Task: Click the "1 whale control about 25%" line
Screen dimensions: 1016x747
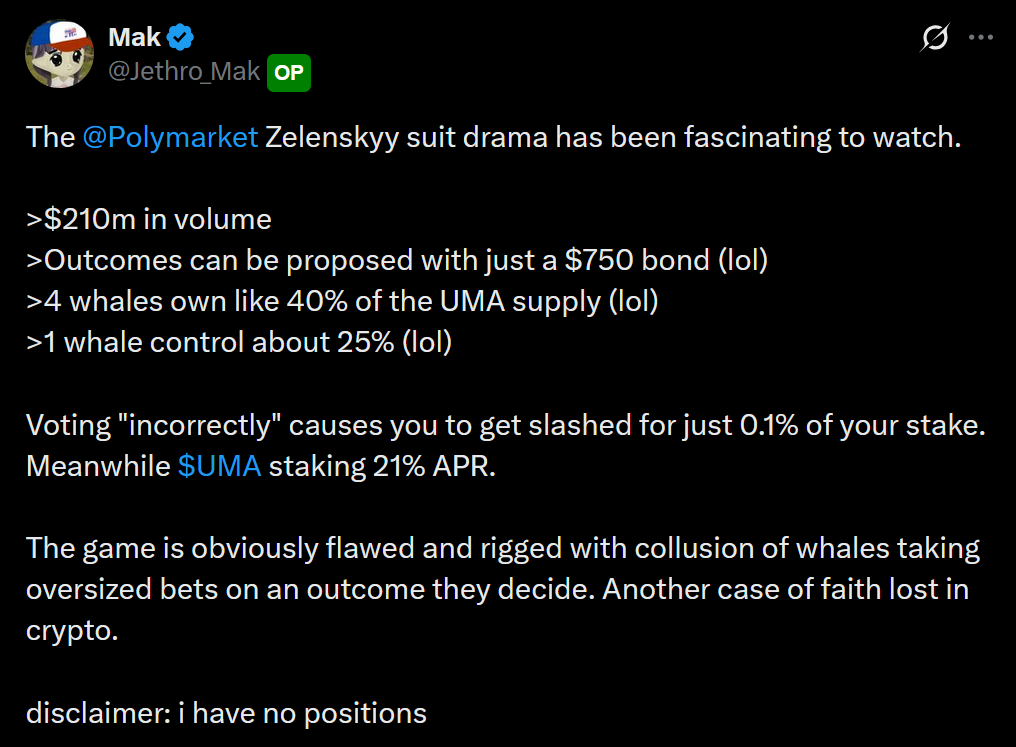Action: click(239, 342)
